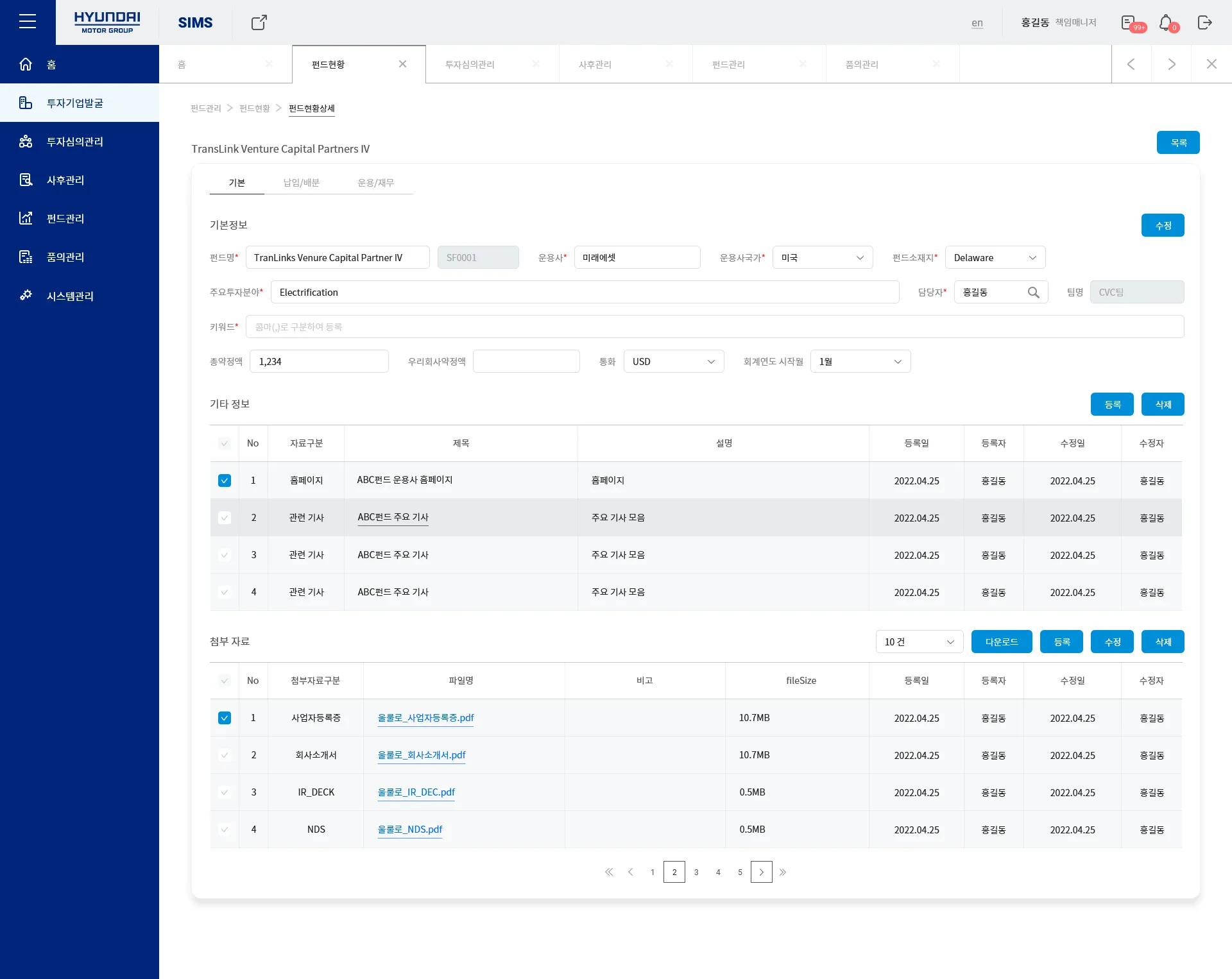Viewport: 1232px width, 979px height.
Task: Go to the previous attachments page
Action: pos(631,872)
